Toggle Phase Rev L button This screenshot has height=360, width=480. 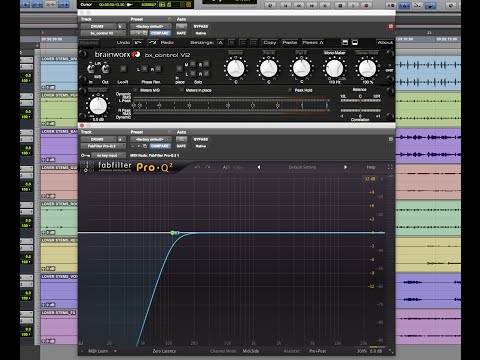click(x=145, y=69)
